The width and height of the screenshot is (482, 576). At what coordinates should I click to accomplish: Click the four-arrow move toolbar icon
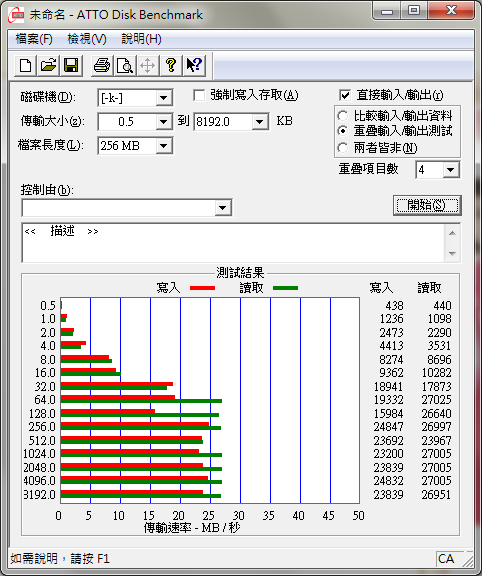coord(148,66)
